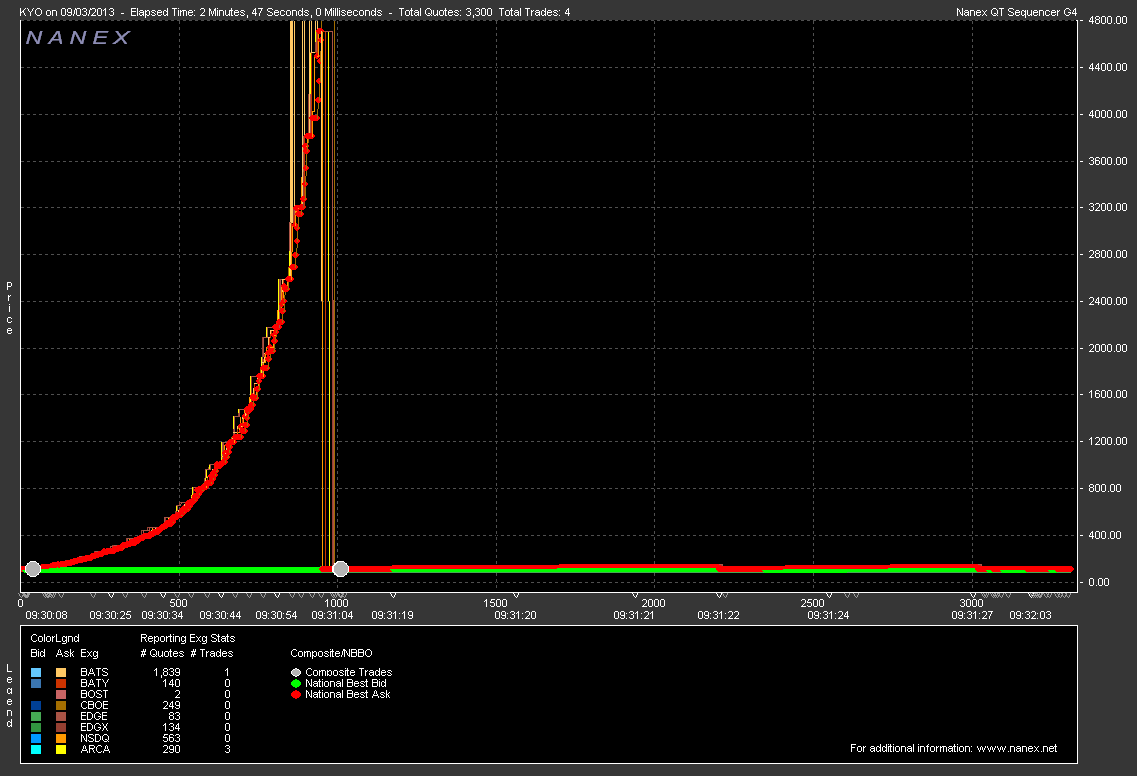Select the composite trade circle near 1000

340,568
